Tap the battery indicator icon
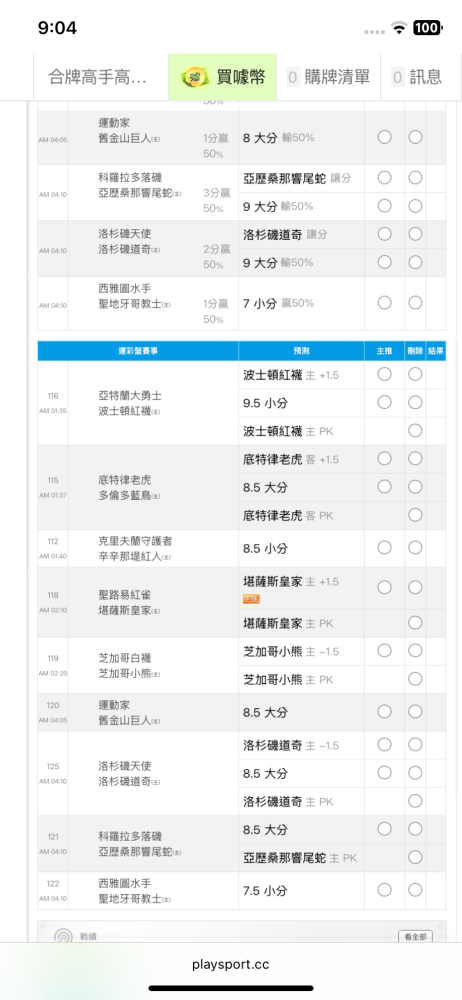 [x=427, y=27]
